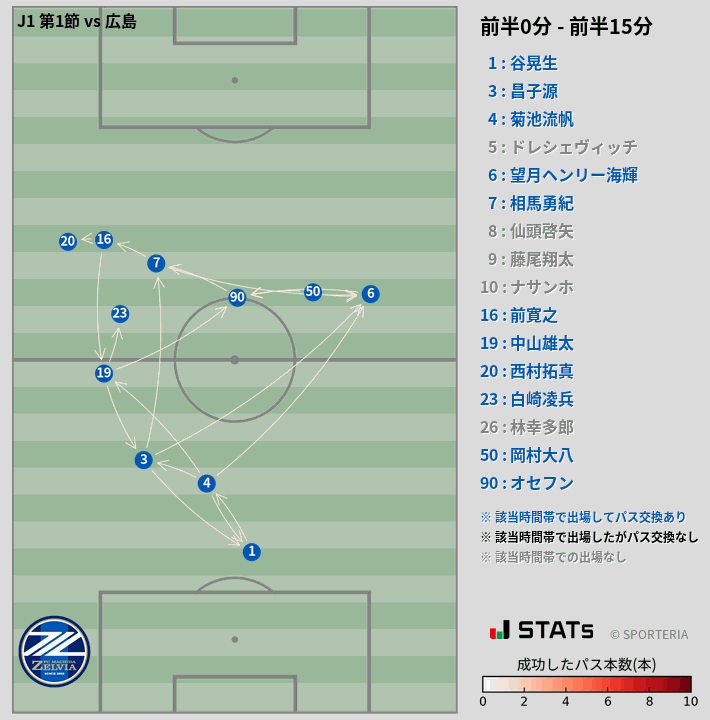This screenshot has width=710, height=720.
Task: Click player node 23 marker
Action: click(x=120, y=314)
